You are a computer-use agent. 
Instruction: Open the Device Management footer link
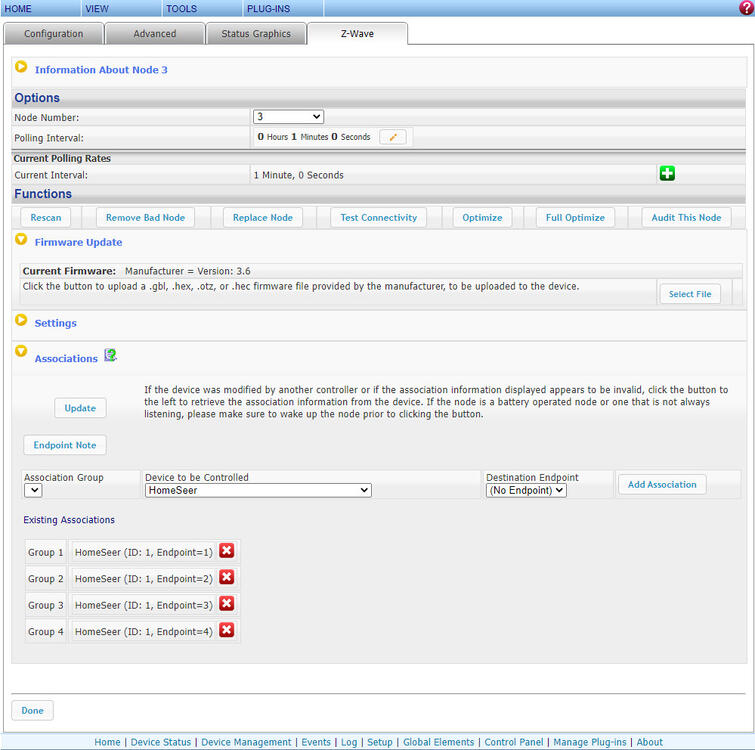[246, 742]
